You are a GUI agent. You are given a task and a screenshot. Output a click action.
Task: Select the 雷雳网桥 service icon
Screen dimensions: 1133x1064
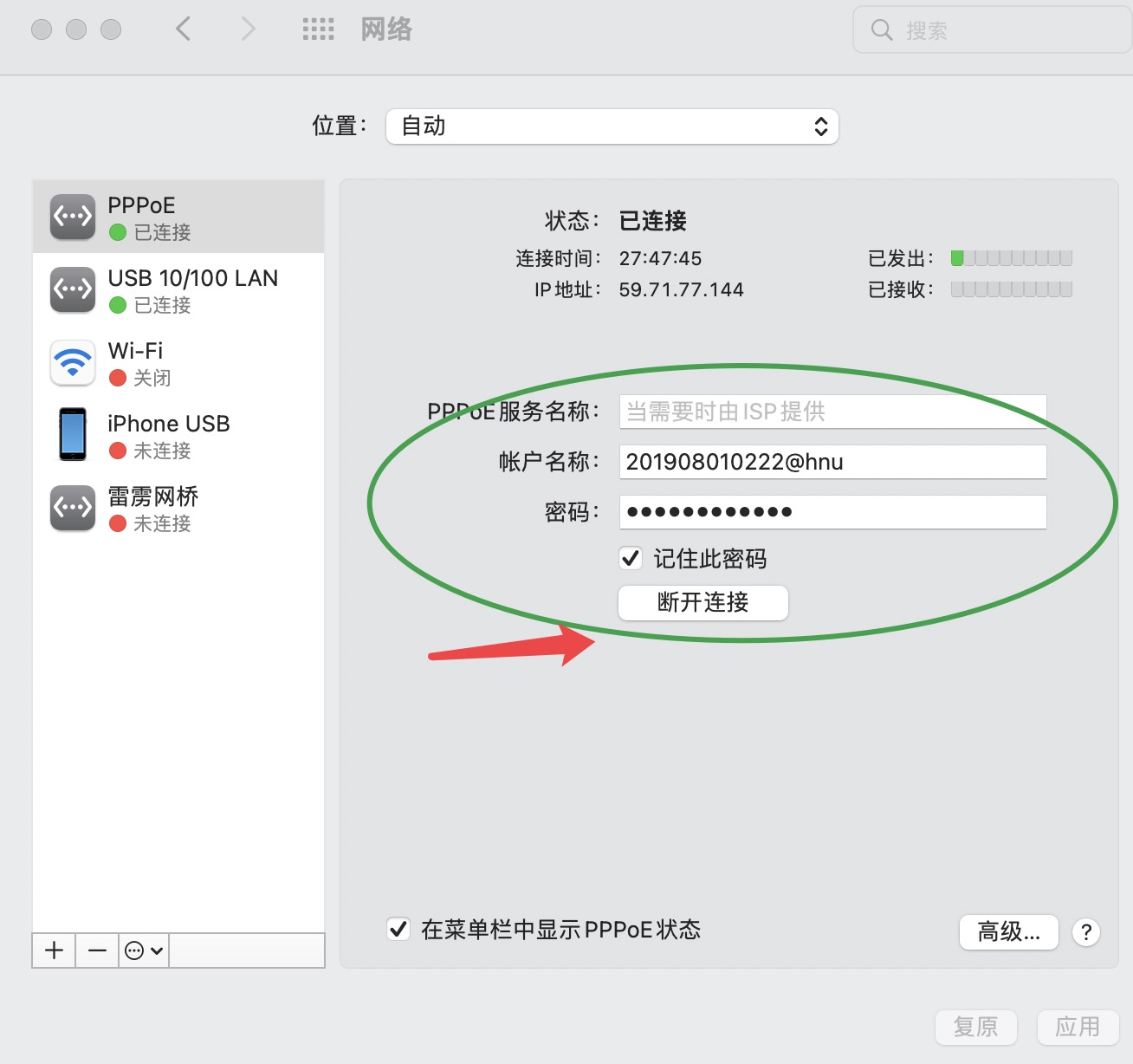click(x=73, y=508)
